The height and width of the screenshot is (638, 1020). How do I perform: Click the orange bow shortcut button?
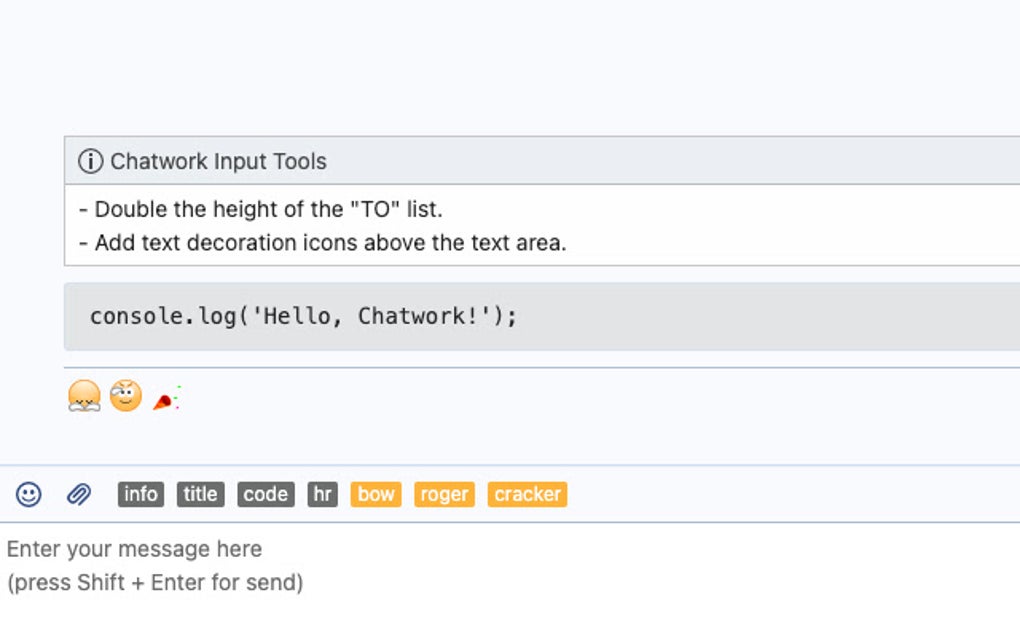click(375, 494)
